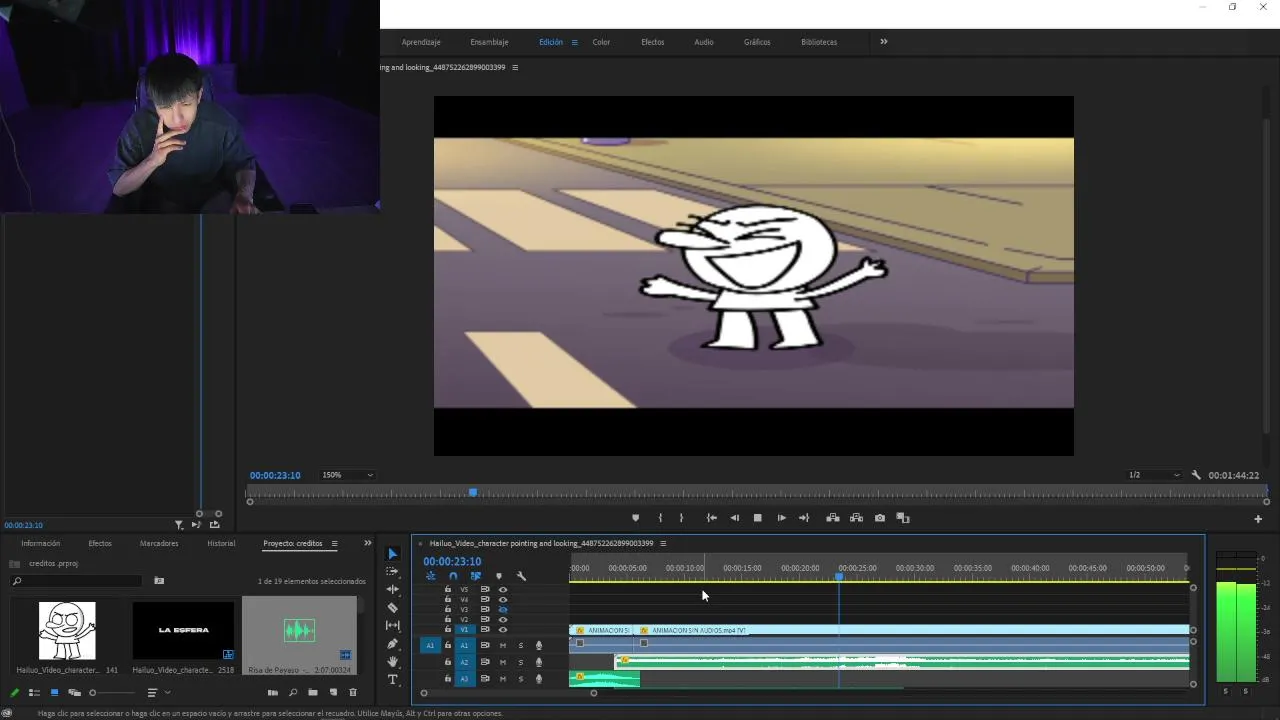The image size is (1280, 720).
Task: Click Go to Out point
Action: [803, 518]
